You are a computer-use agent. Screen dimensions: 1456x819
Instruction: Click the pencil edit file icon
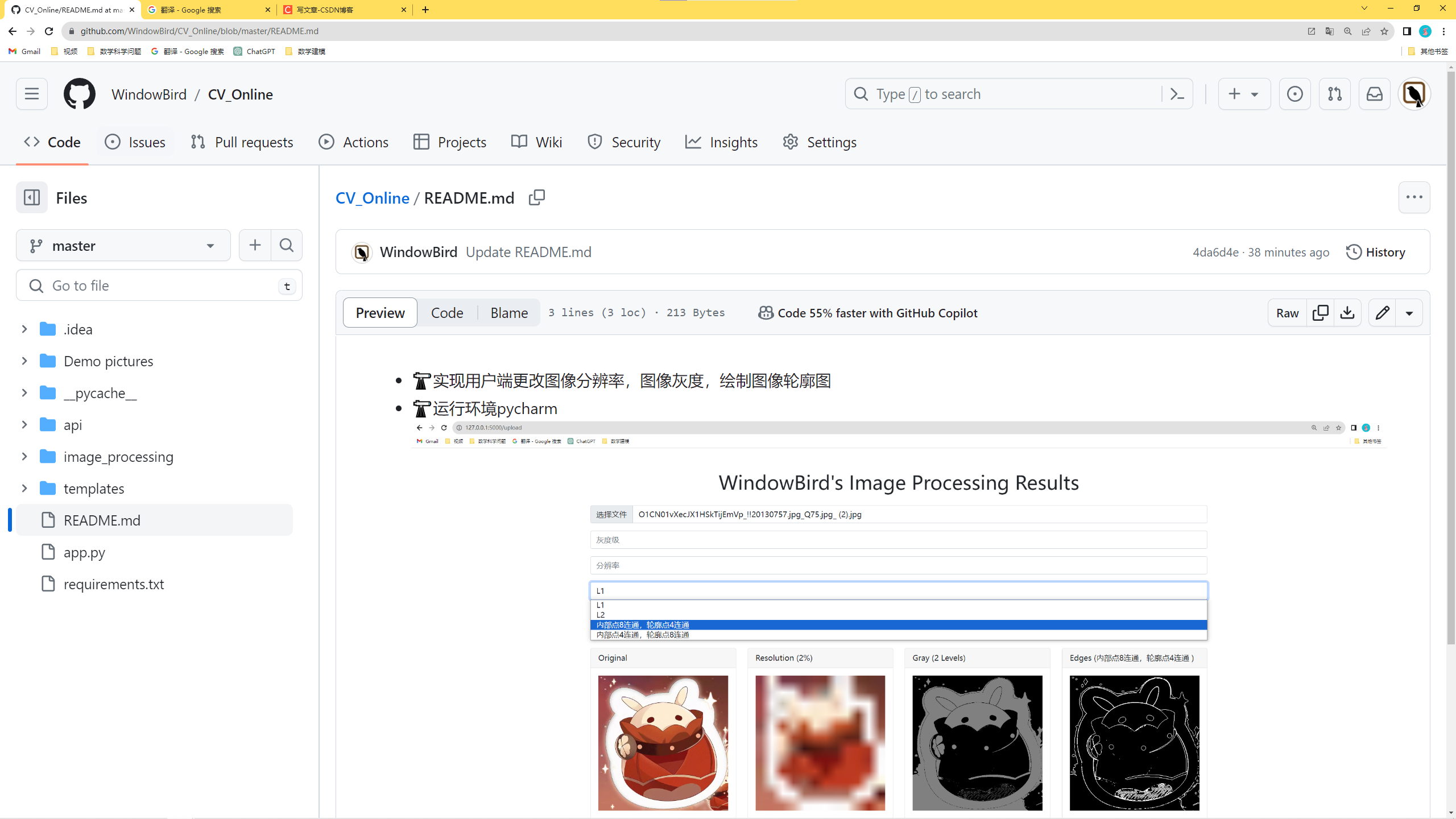point(1383,313)
